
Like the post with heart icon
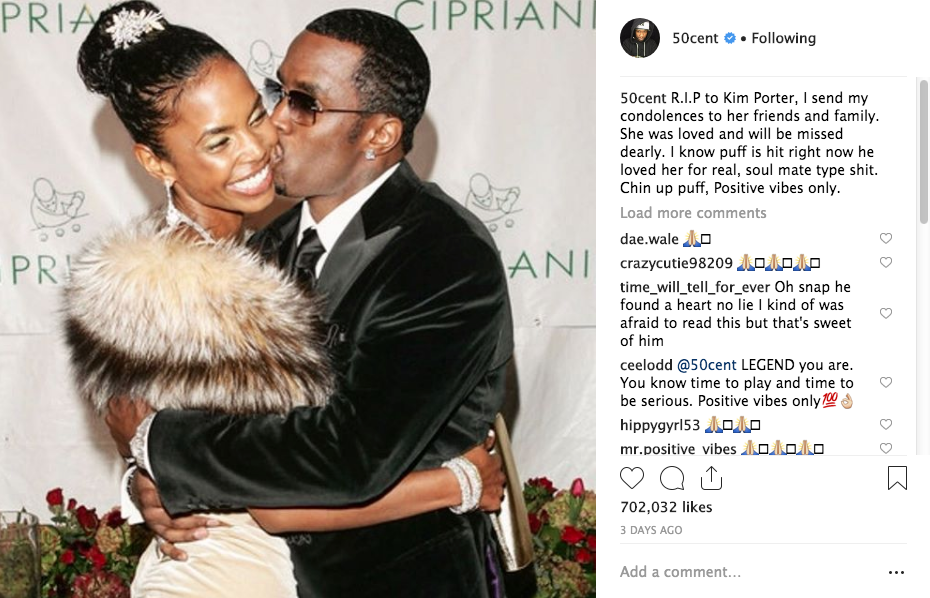point(632,478)
